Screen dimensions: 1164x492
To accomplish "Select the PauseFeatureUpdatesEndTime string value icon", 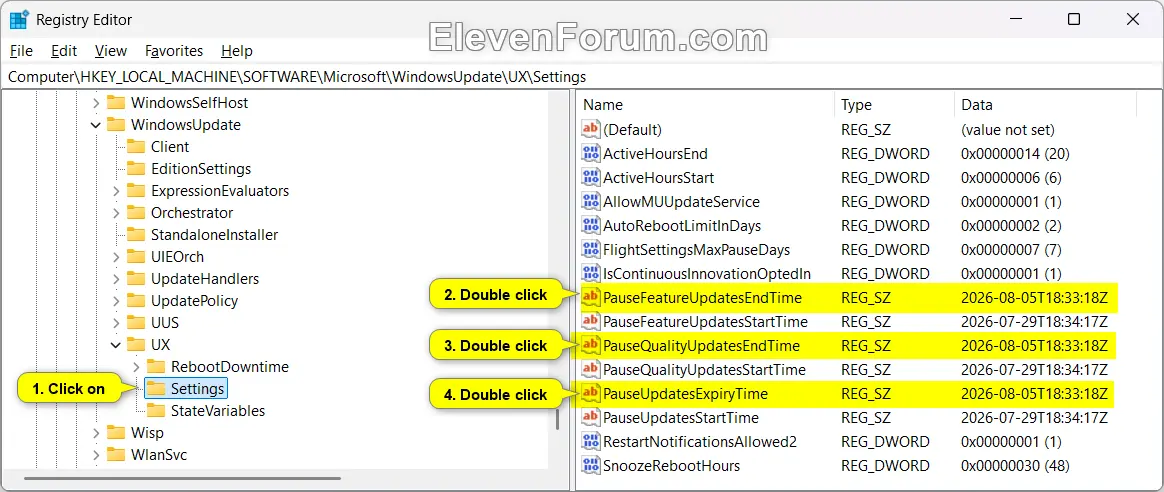I will click(x=591, y=298).
